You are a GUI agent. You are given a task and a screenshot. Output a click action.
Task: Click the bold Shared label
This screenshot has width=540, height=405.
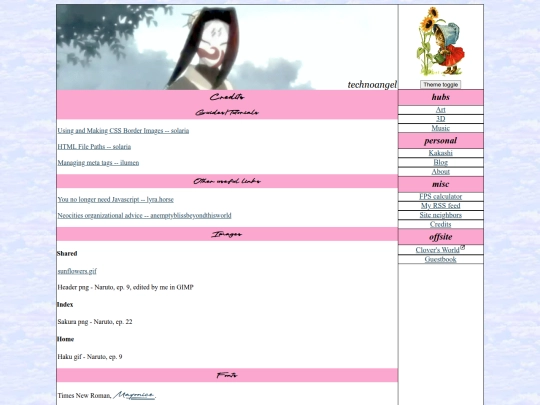[x=67, y=253]
